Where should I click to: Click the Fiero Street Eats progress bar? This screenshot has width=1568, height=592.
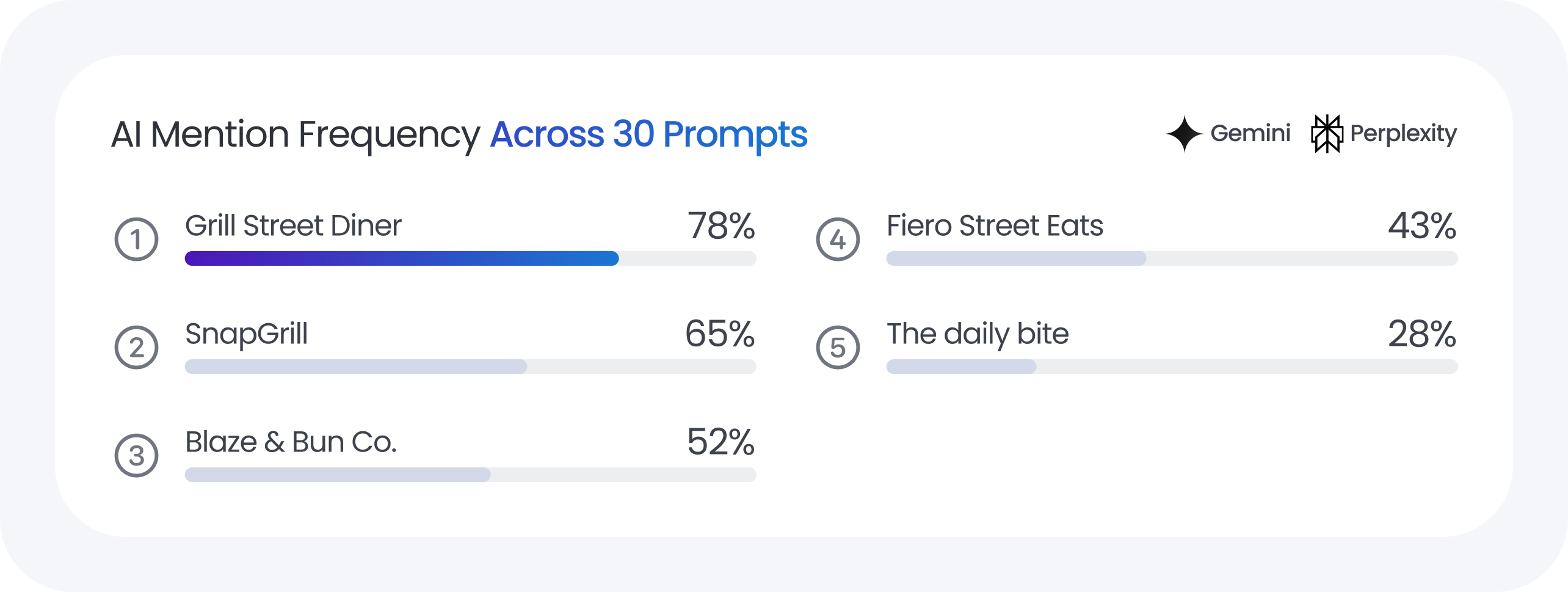click(1172, 258)
